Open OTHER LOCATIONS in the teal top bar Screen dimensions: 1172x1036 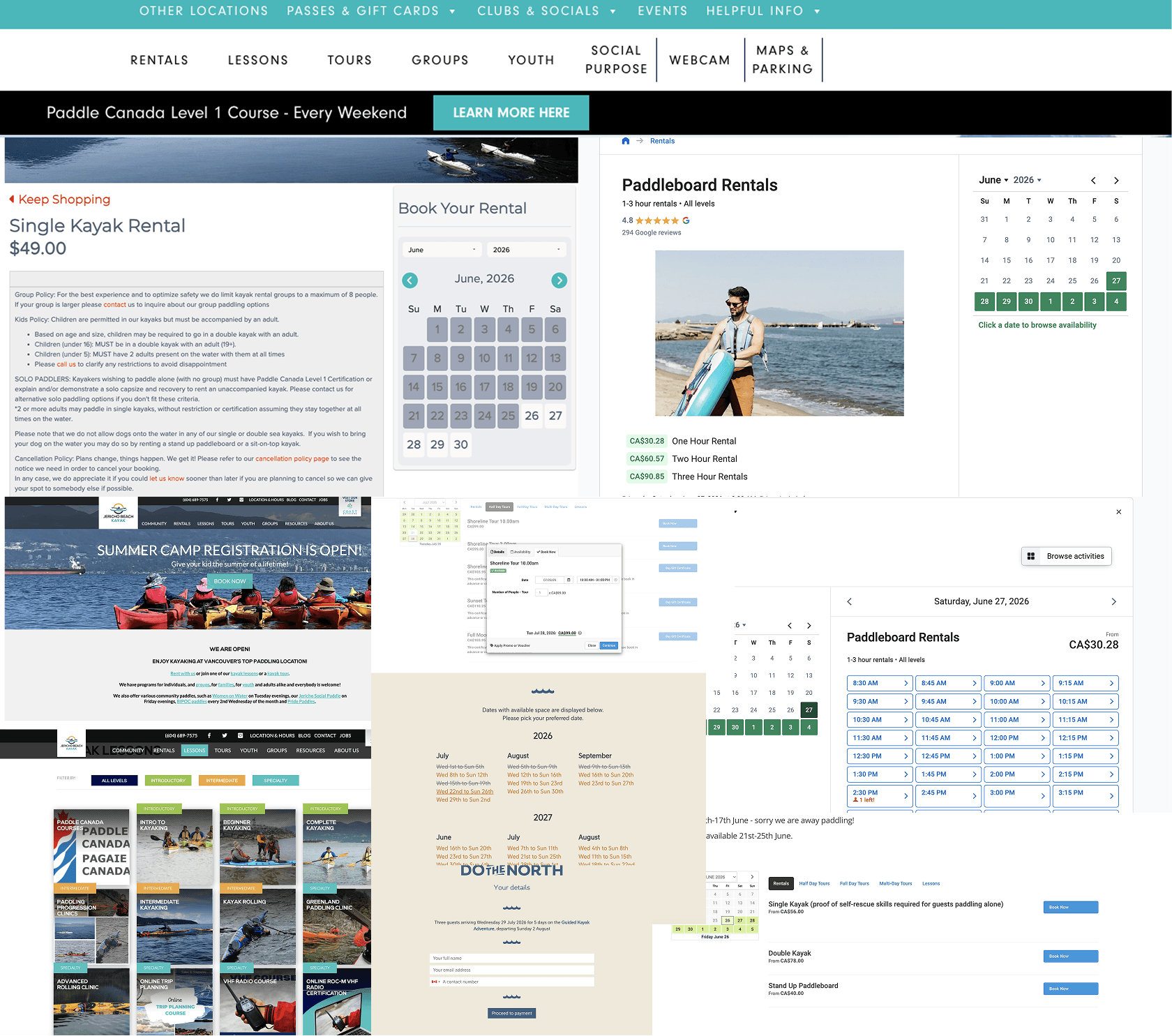tap(204, 11)
